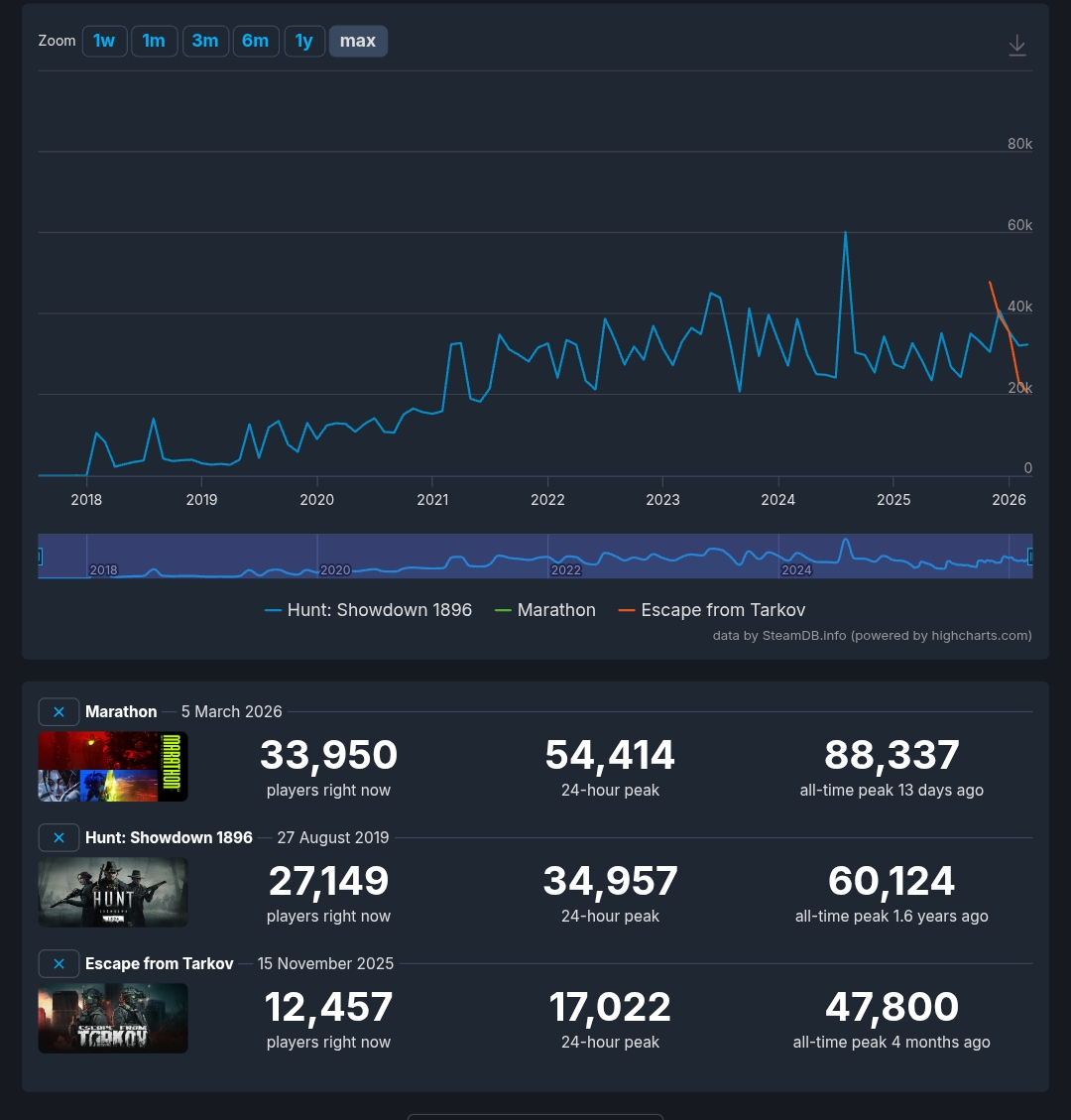
Task: Click the 2018 x-axis label
Action: coord(86,499)
